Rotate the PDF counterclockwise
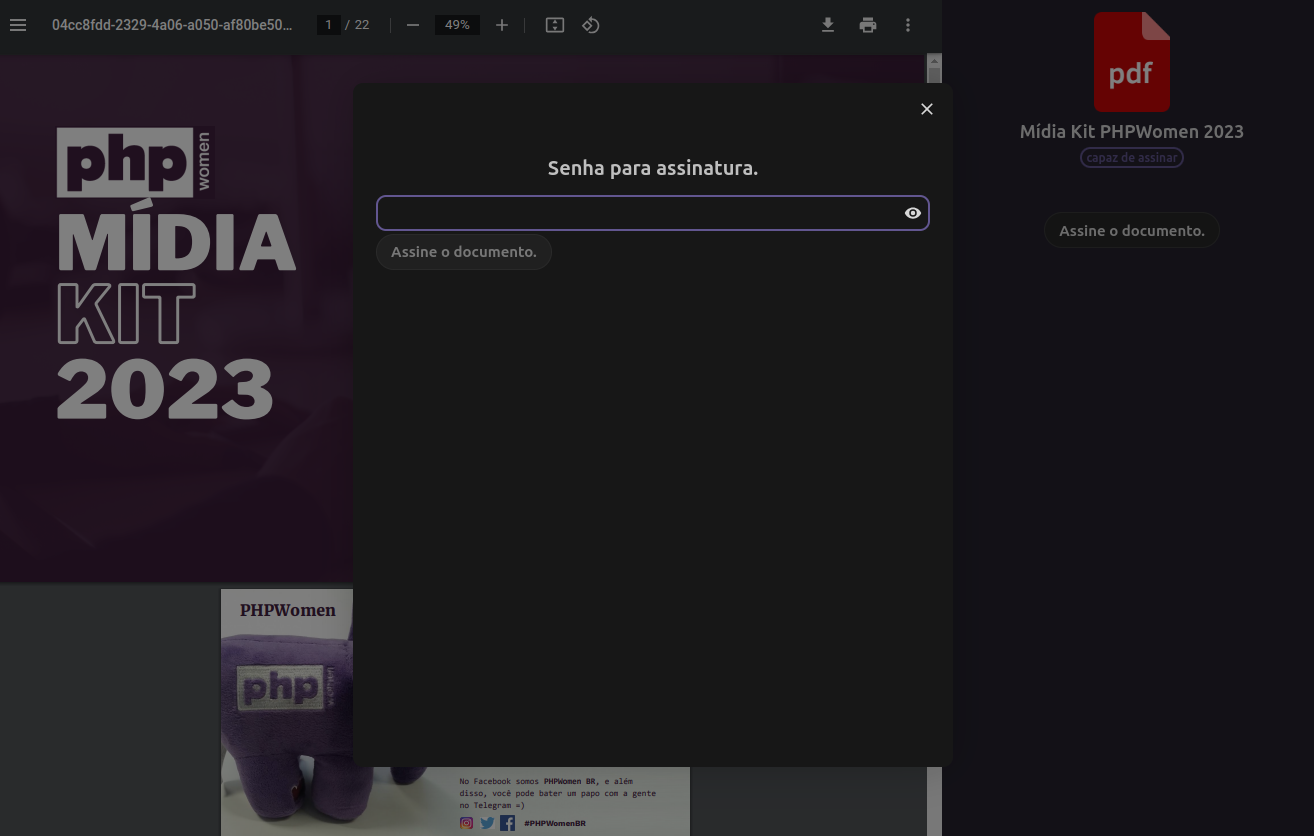This screenshot has height=836, width=1314. 591,25
